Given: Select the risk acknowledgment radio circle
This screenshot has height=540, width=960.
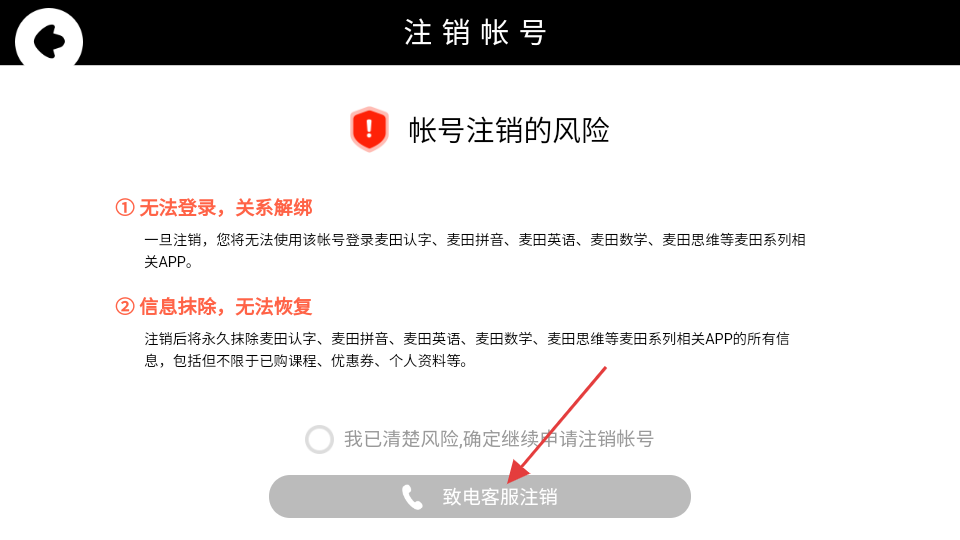Looking at the screenshot, I should tap(319, 439).
